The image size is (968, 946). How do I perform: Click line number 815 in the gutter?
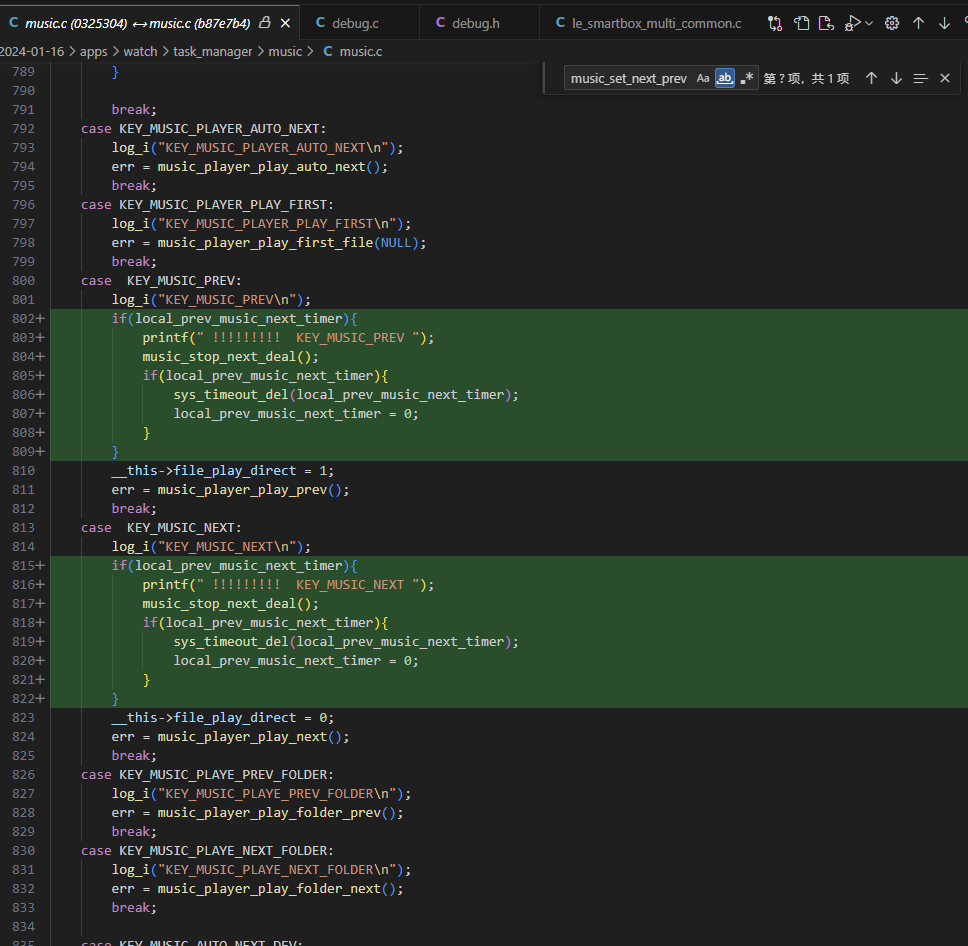coord(23,566)
